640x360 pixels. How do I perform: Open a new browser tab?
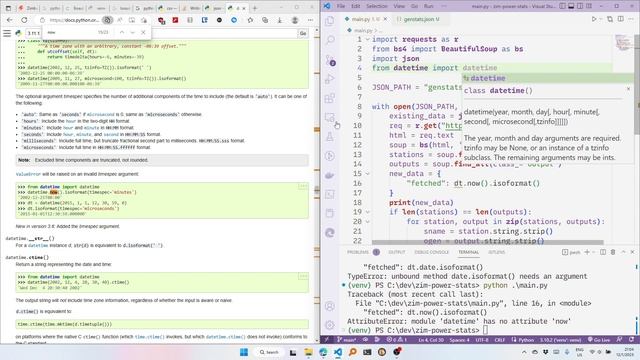[255, 8]
